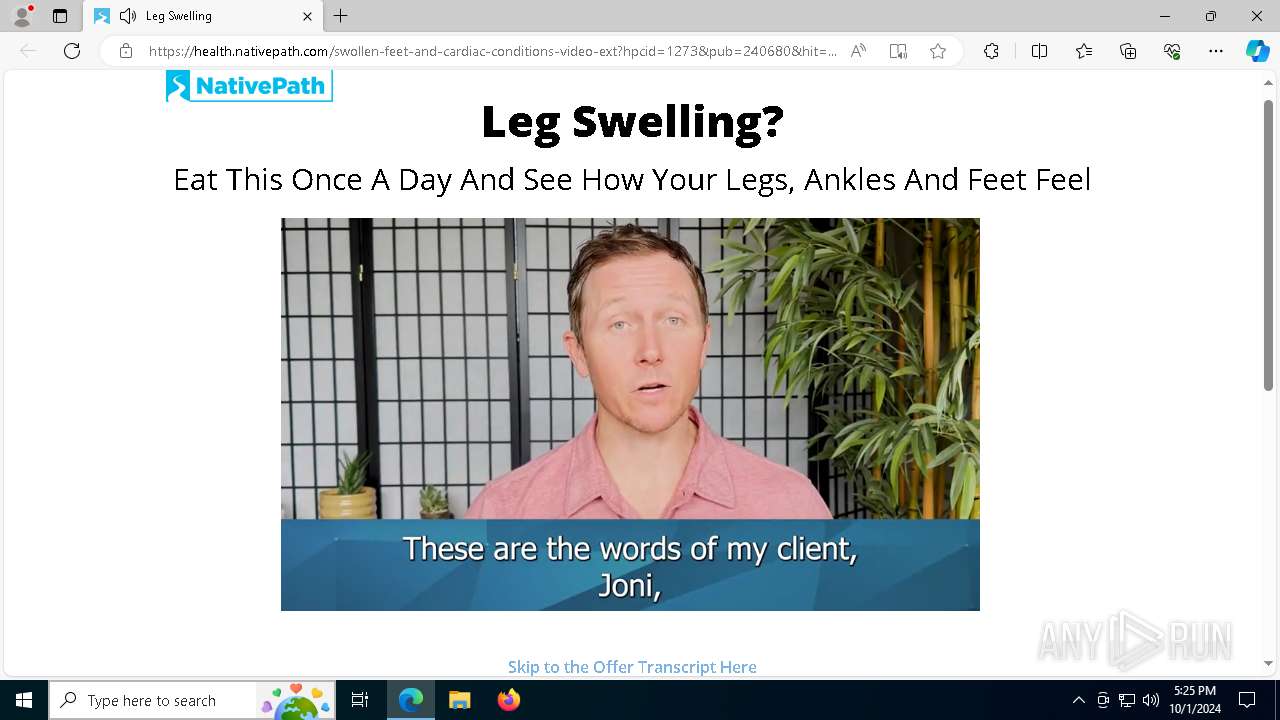Open Collections icon in toolbar
Viewport: 1280px width, 720px height.
pyautogui.click(x=1128, y=51)
